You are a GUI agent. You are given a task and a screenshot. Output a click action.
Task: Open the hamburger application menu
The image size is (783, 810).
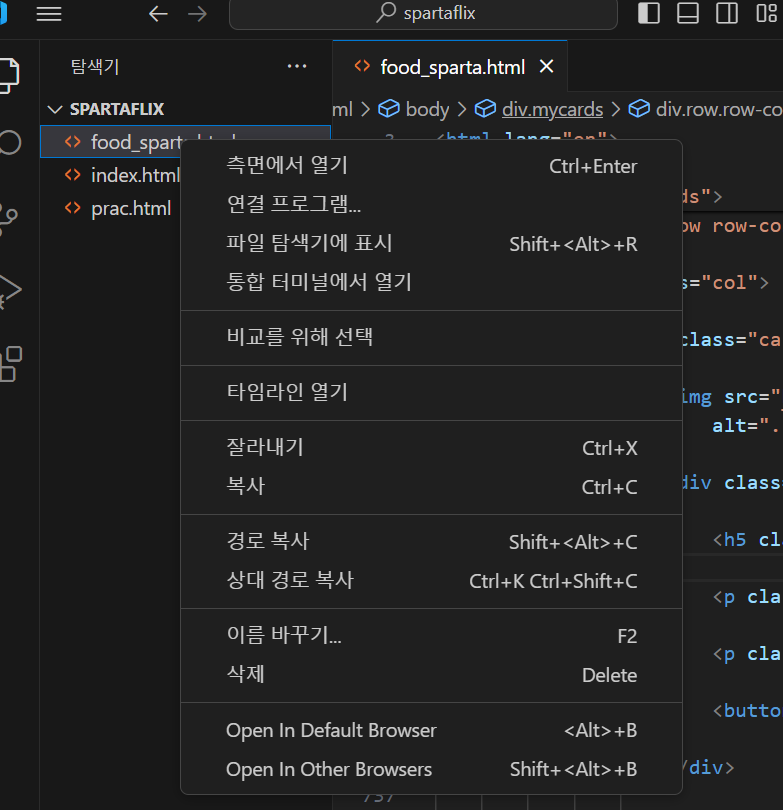[49, 14]
